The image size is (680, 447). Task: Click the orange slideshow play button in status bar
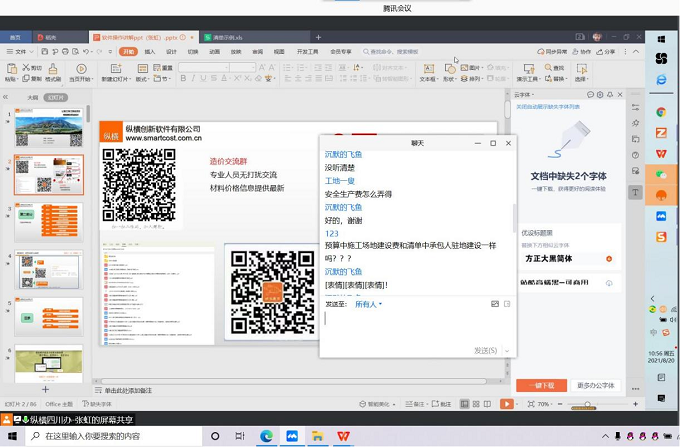tap(506, 404)
